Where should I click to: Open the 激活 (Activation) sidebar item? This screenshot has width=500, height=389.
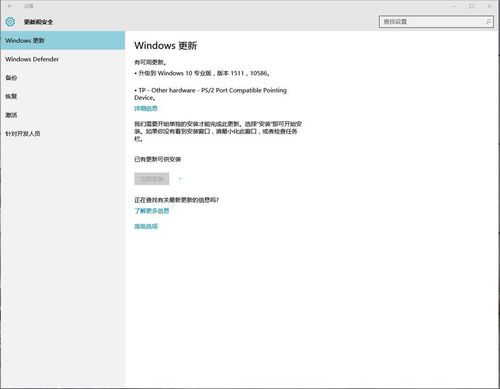pos(63,115)
